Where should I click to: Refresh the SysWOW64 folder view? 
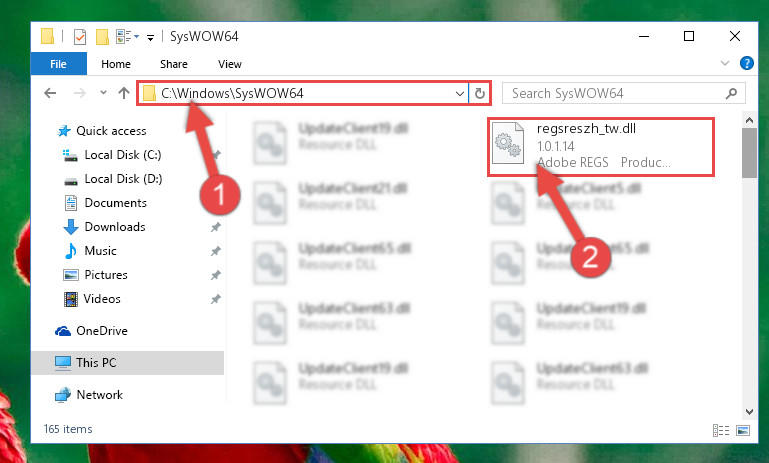(x=480, y=93)
